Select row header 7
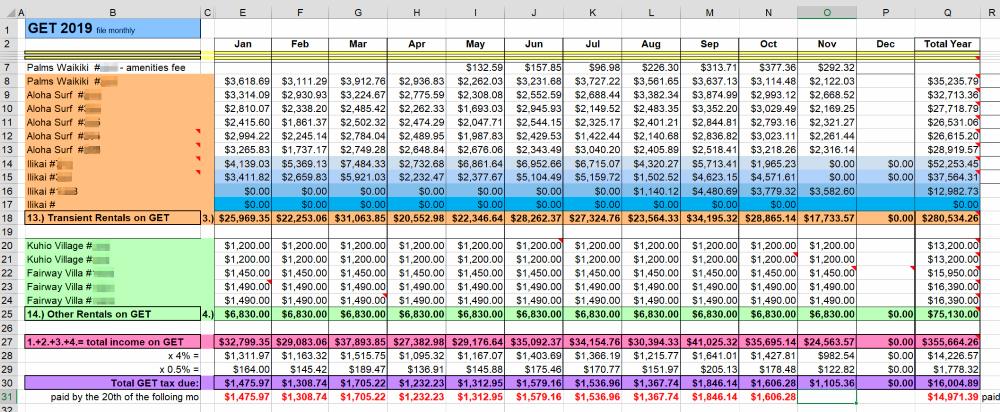This screenshot has height=412, width=1000. (x=9, y=67)
